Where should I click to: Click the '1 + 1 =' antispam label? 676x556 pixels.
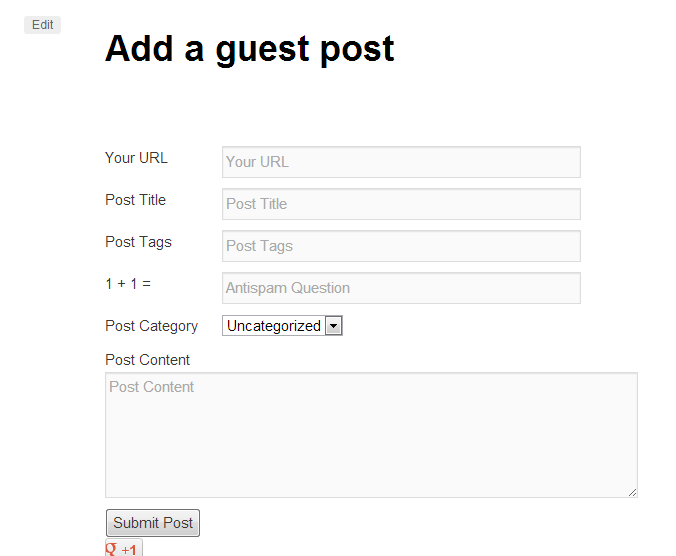128,284
